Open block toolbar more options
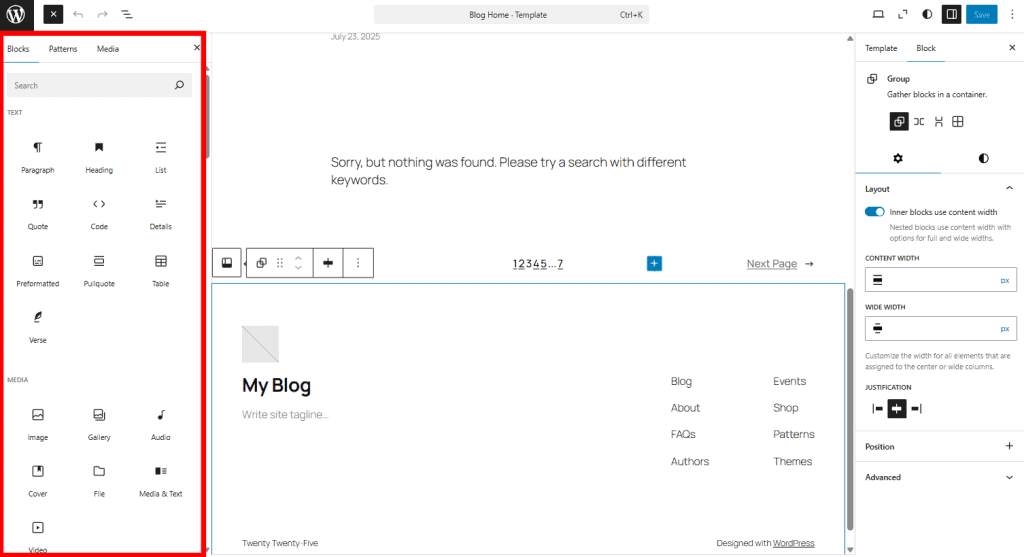The image size is (1024, 557). pos(358,263)
